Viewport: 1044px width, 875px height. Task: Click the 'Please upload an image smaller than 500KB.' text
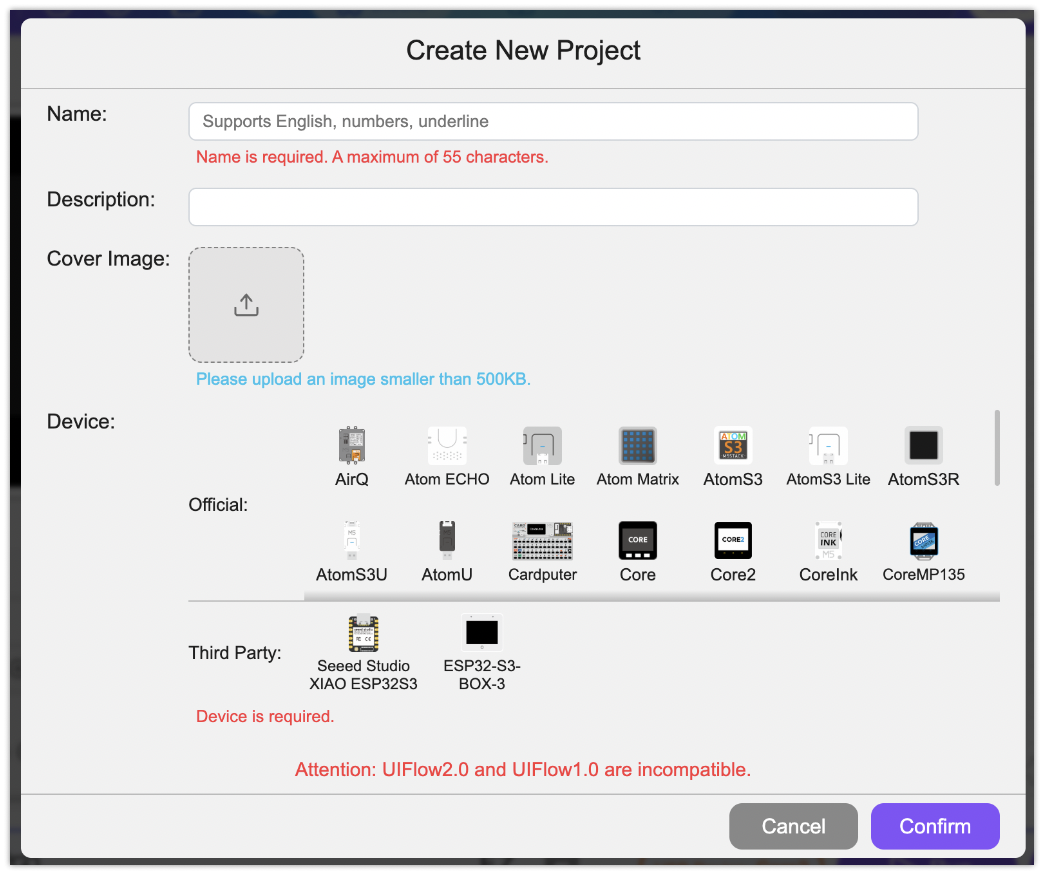coord(363,379)
